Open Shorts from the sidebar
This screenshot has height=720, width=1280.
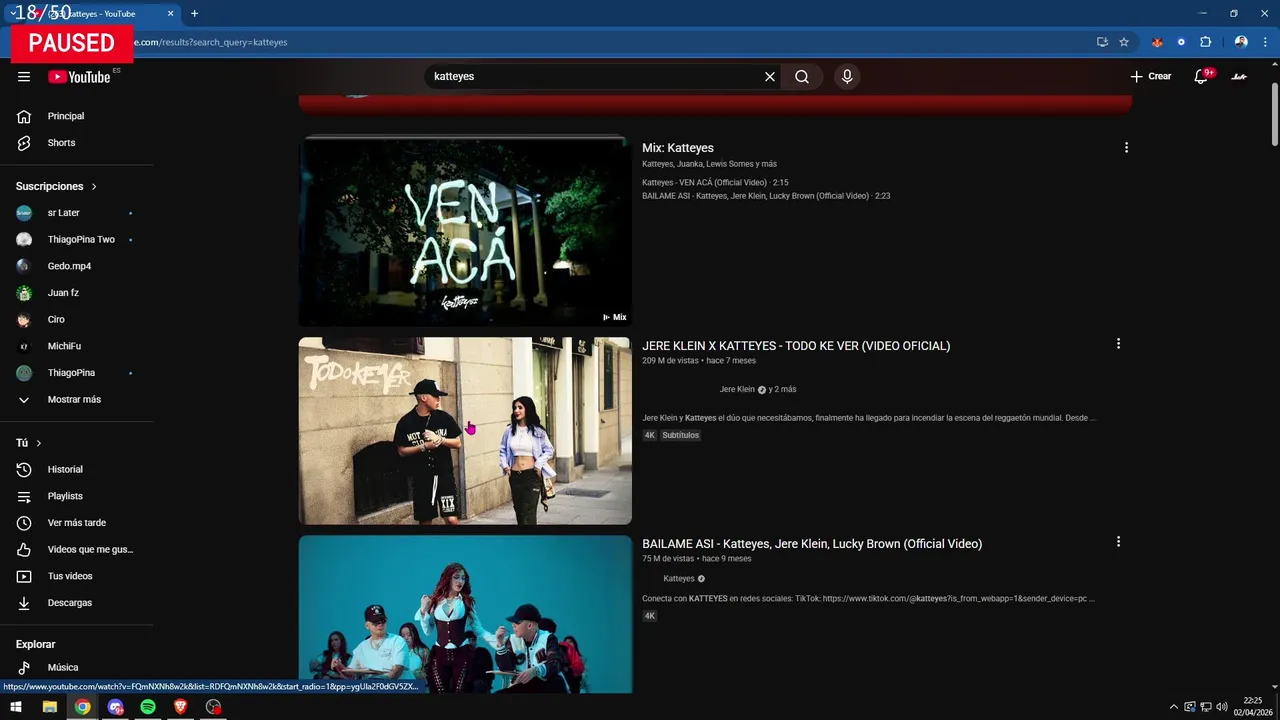point(61,143)
